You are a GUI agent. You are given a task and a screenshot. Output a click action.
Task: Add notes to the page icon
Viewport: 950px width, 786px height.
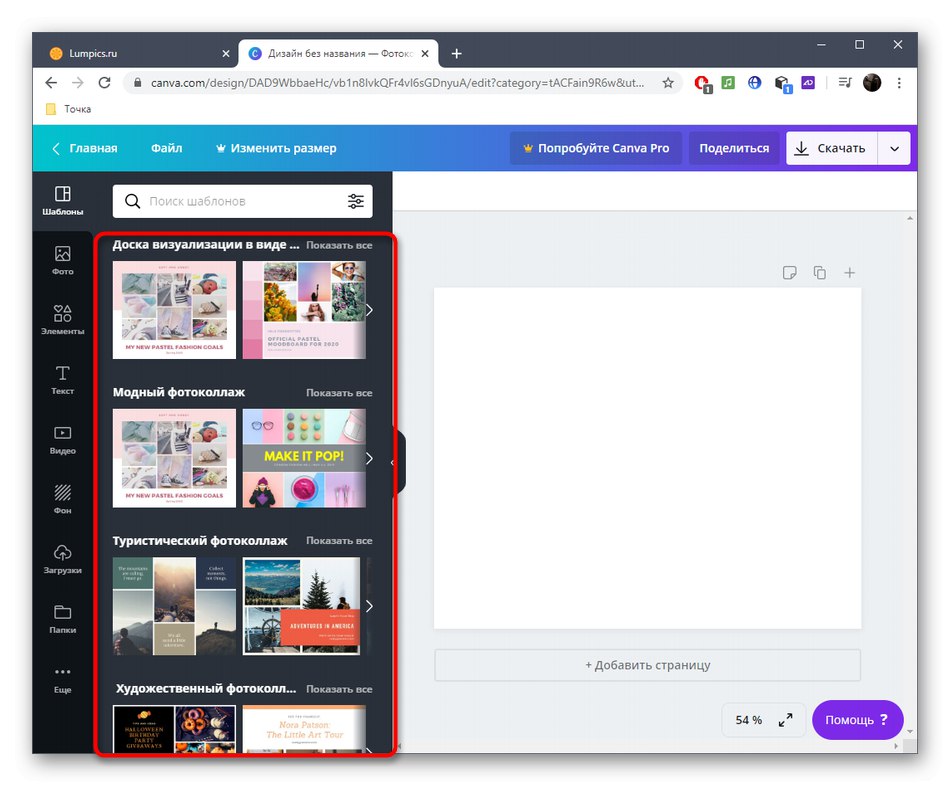789,273
